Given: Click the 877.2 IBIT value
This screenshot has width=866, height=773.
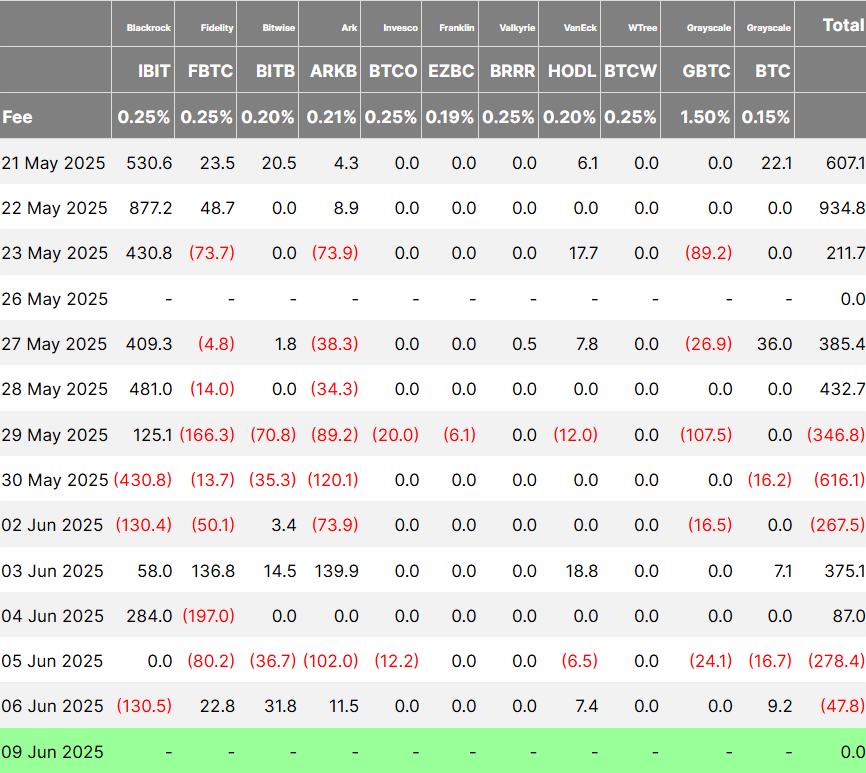Looking at the screenshot, I should tap(150, 208).
